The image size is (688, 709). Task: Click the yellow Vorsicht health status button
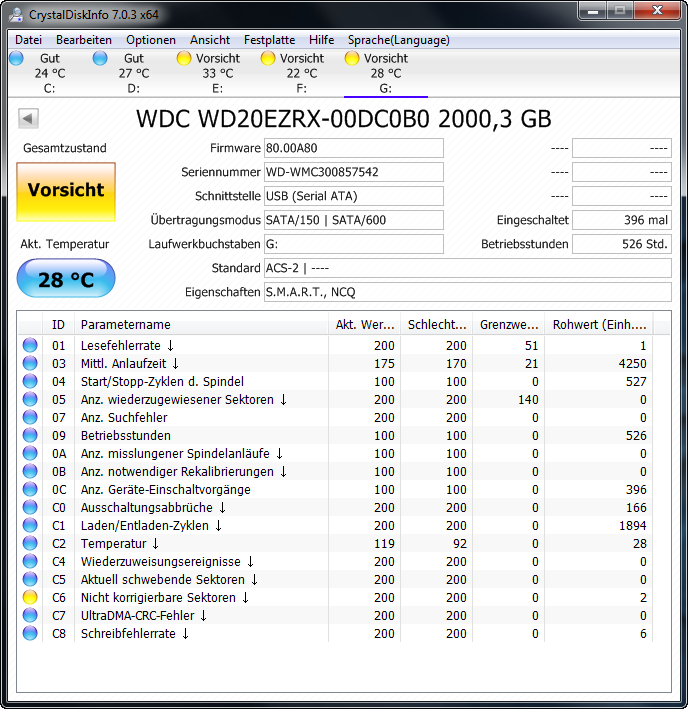pyautogui.click(x=66, y=192)
